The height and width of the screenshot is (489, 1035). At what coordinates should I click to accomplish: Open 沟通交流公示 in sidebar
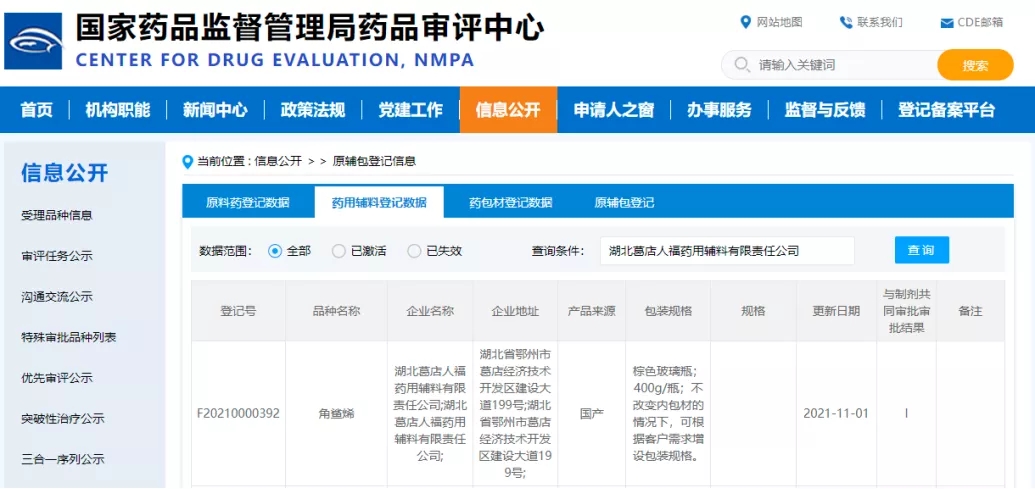pyautogui.click(x=57, y=297)
